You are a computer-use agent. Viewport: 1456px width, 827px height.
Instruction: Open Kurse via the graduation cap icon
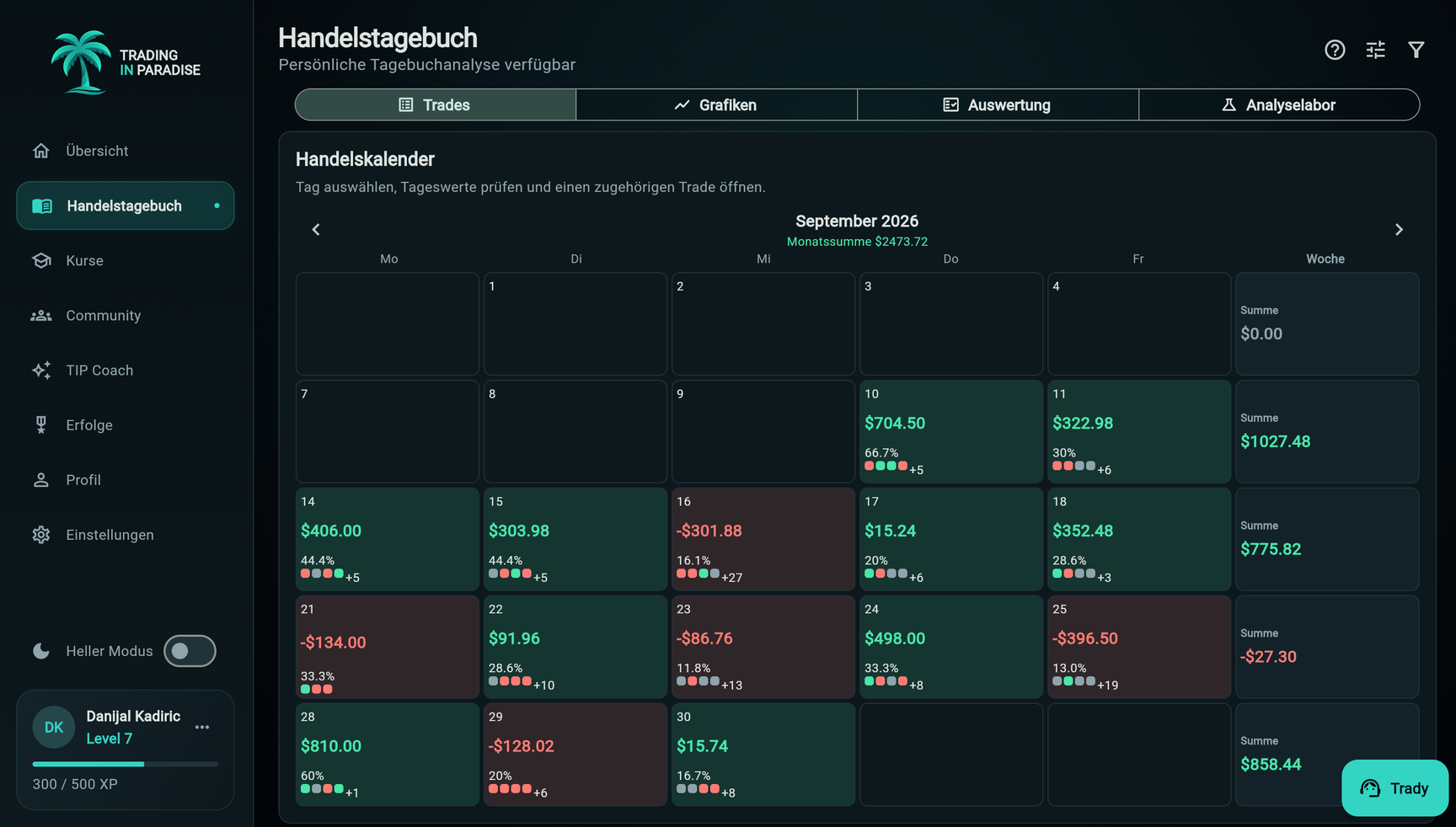coord(41,260)
